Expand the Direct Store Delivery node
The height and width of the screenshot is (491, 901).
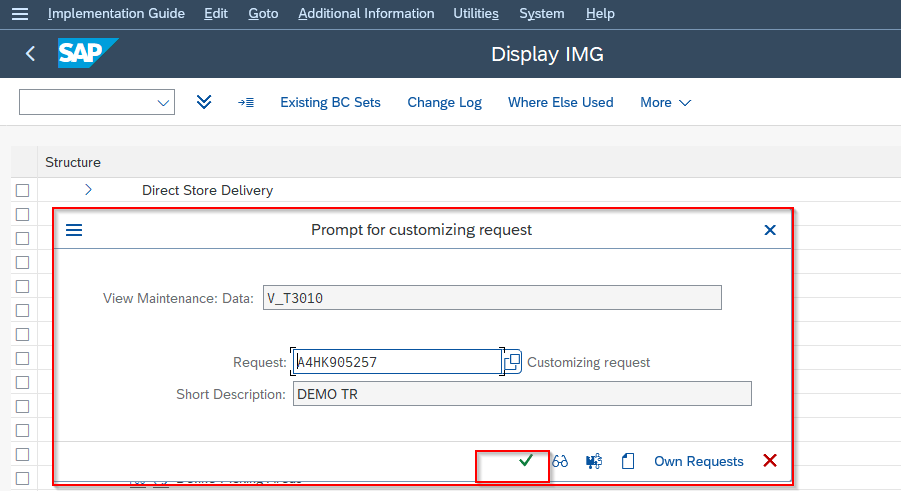(88, 190)
